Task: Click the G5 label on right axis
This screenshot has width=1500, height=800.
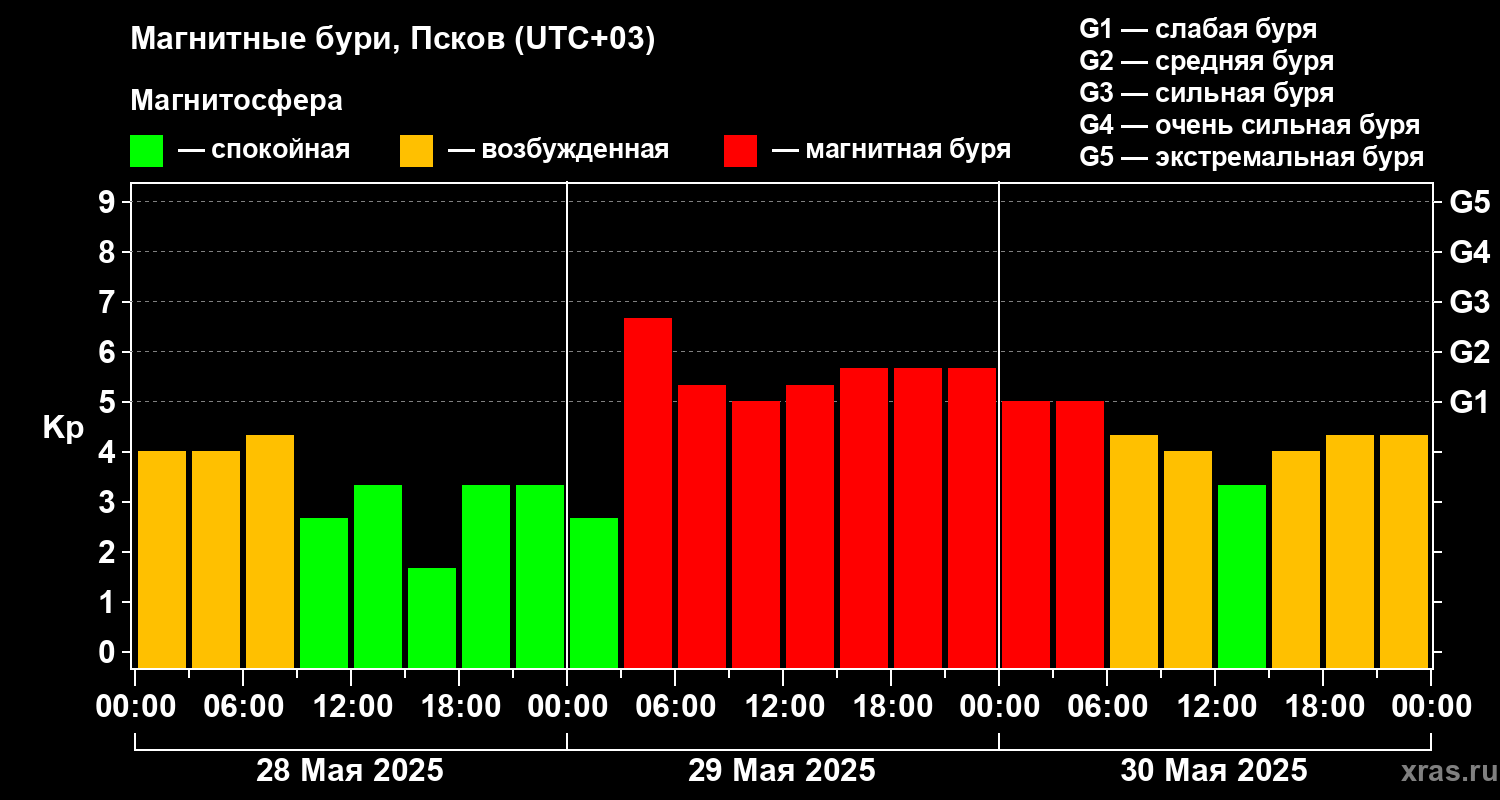Action: [x=1469, y=202]
